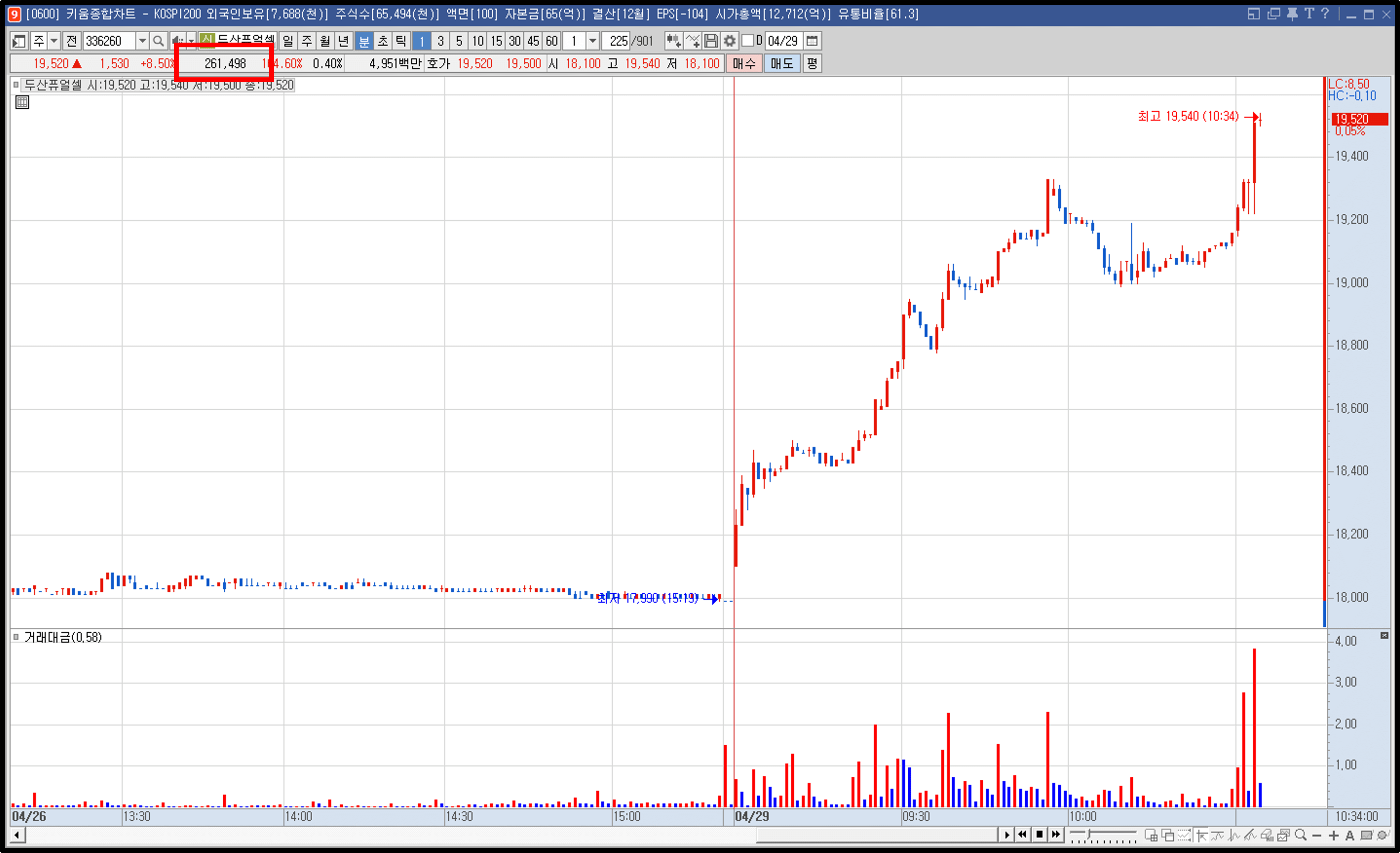Click the data table grid icon on chart
The width and height of the screenshot is (1400, 853).
[22, 102]
